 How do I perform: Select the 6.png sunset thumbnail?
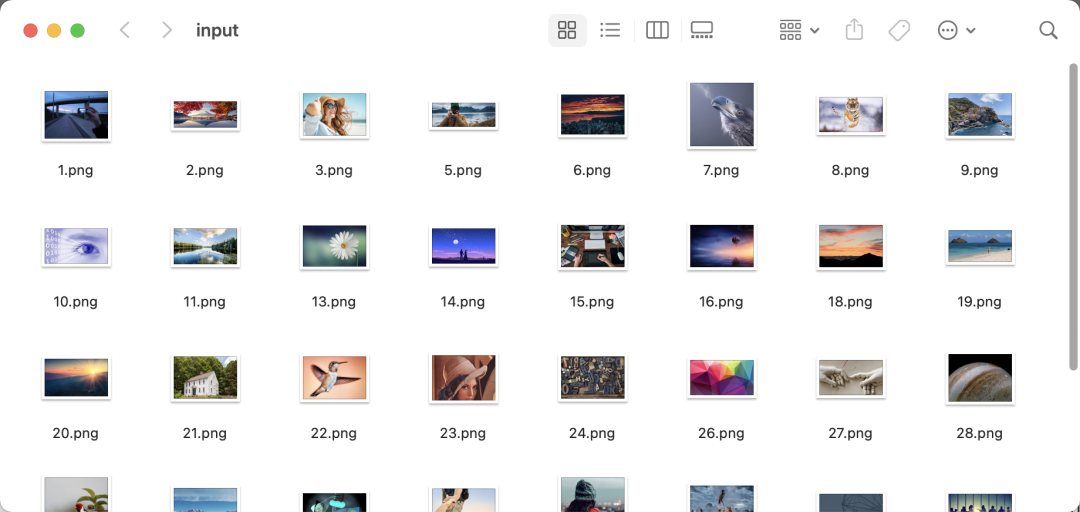pos(592,115)
